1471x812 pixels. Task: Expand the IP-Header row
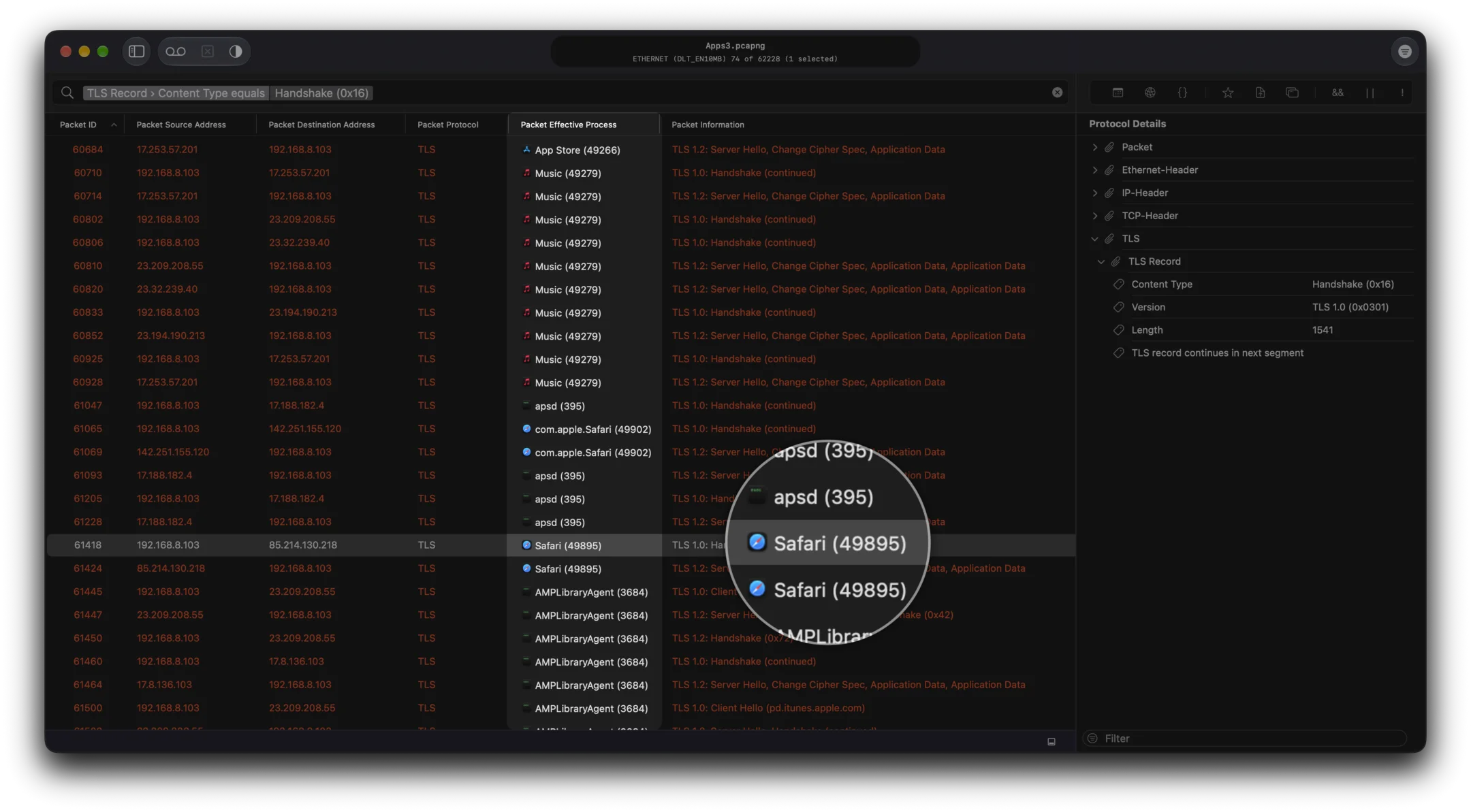(x=1094, y=193)
